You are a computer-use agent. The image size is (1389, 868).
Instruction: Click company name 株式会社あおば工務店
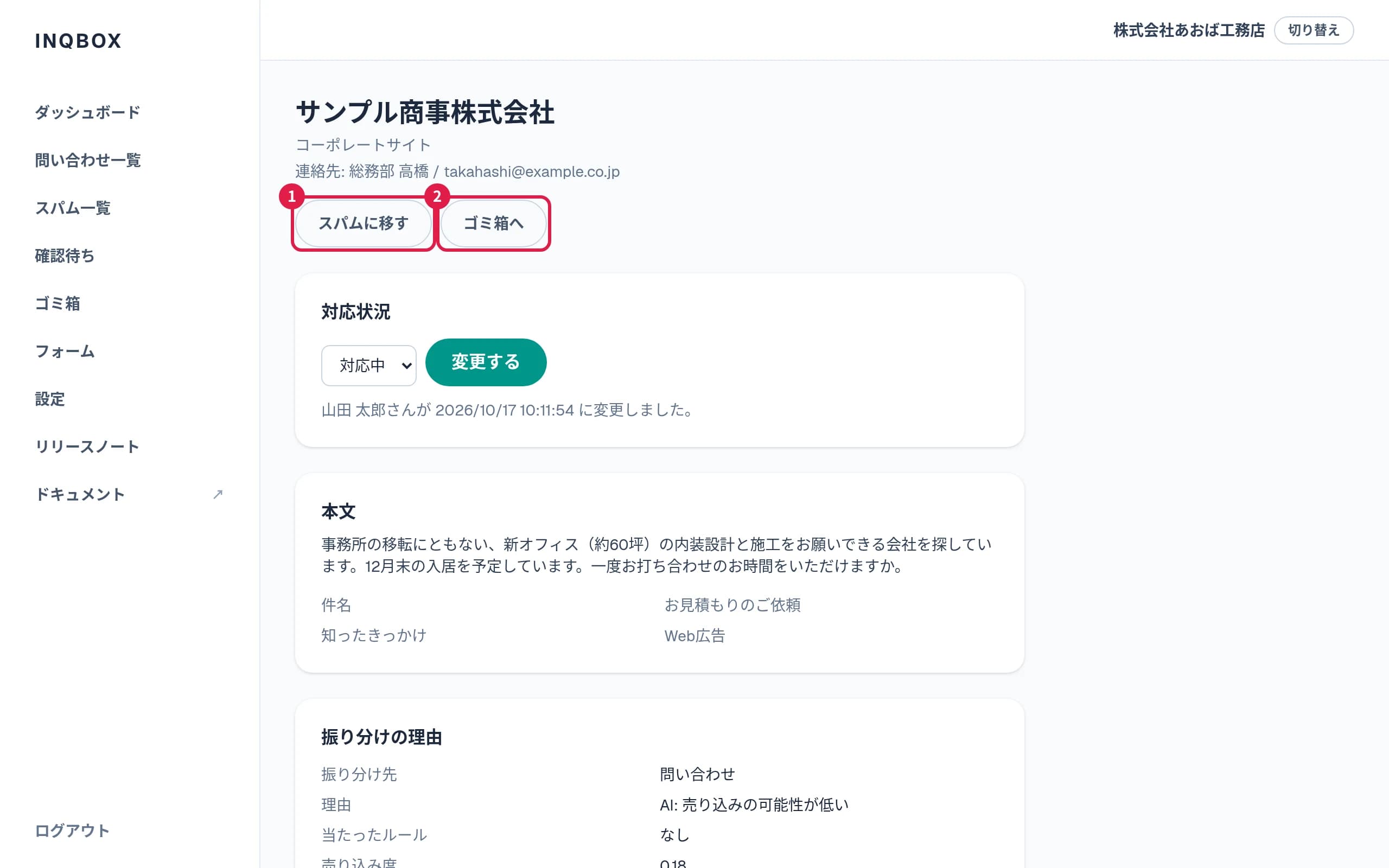[1189, 30]
